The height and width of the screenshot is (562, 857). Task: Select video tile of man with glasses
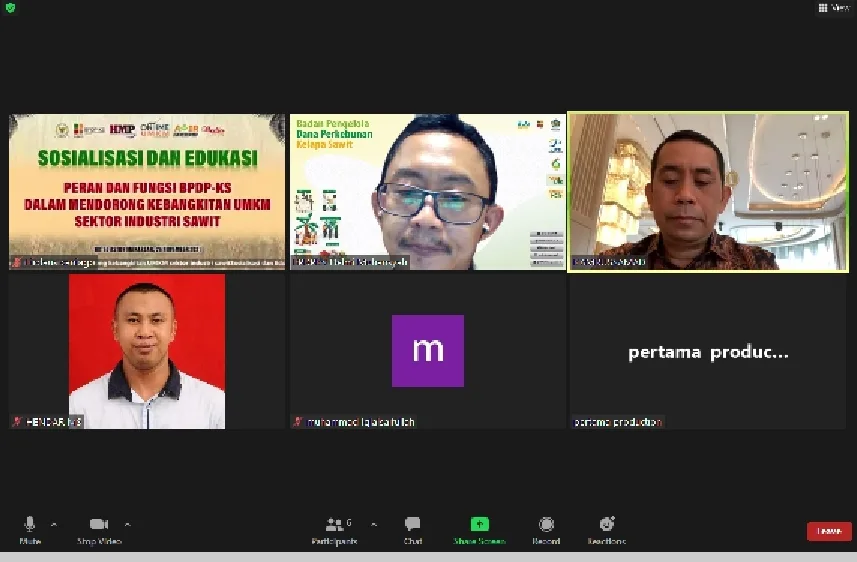428,191
